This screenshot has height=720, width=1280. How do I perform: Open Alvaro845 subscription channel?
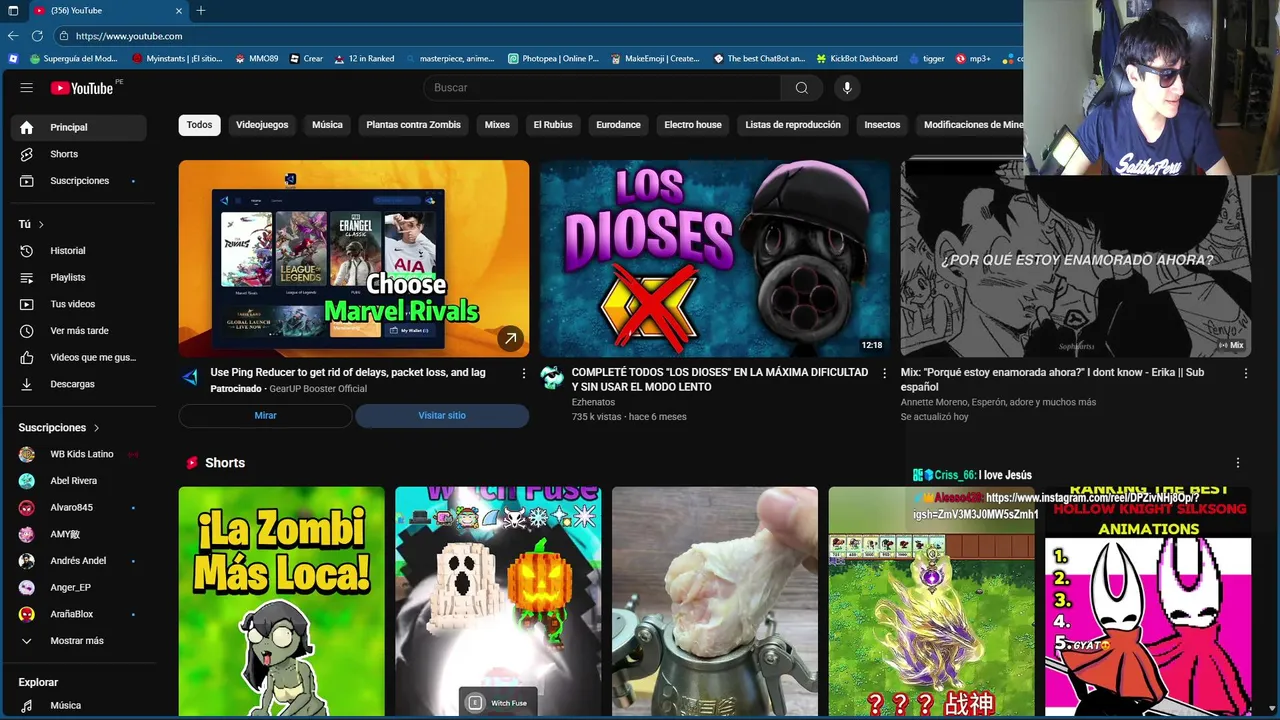point(79,508)
